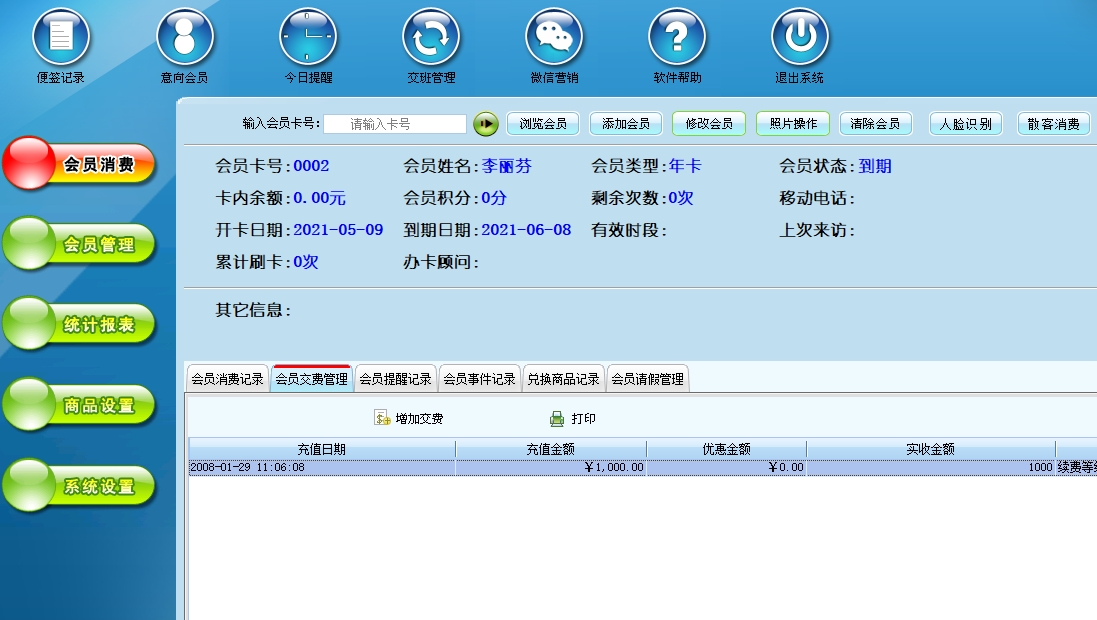
Task: Click the 浏览会员 button
Action: click(x=543, y=124)
